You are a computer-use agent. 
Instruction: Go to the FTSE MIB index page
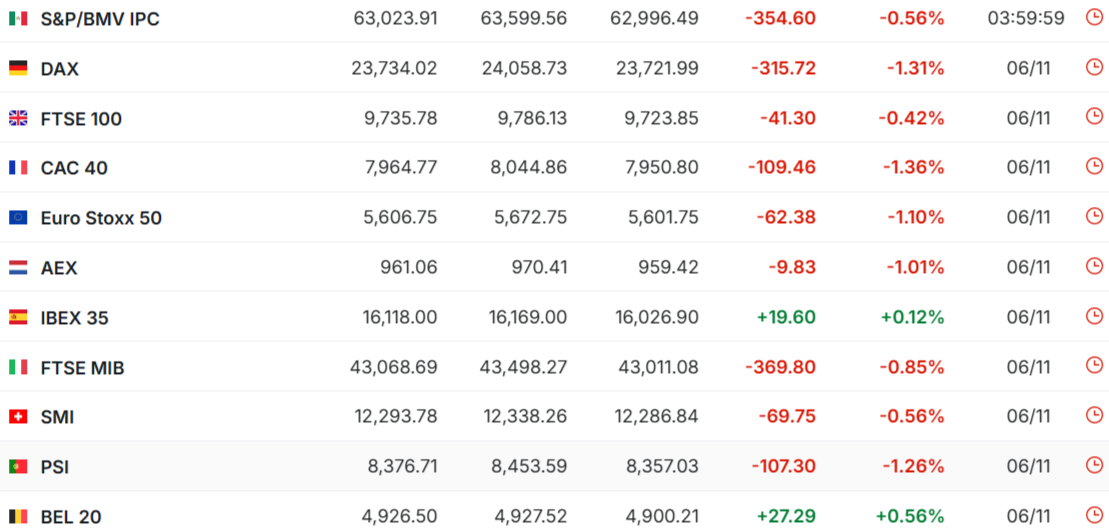click(82, 368)
